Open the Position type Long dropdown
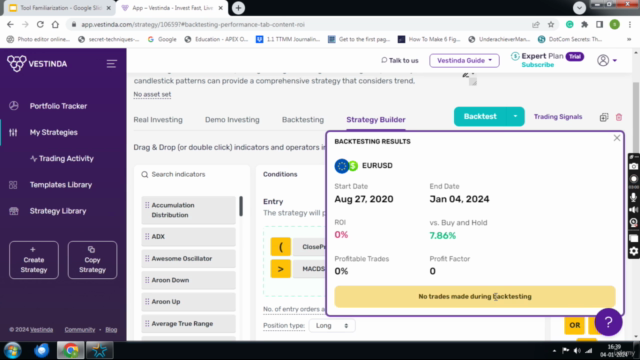 tap(331, 326)
